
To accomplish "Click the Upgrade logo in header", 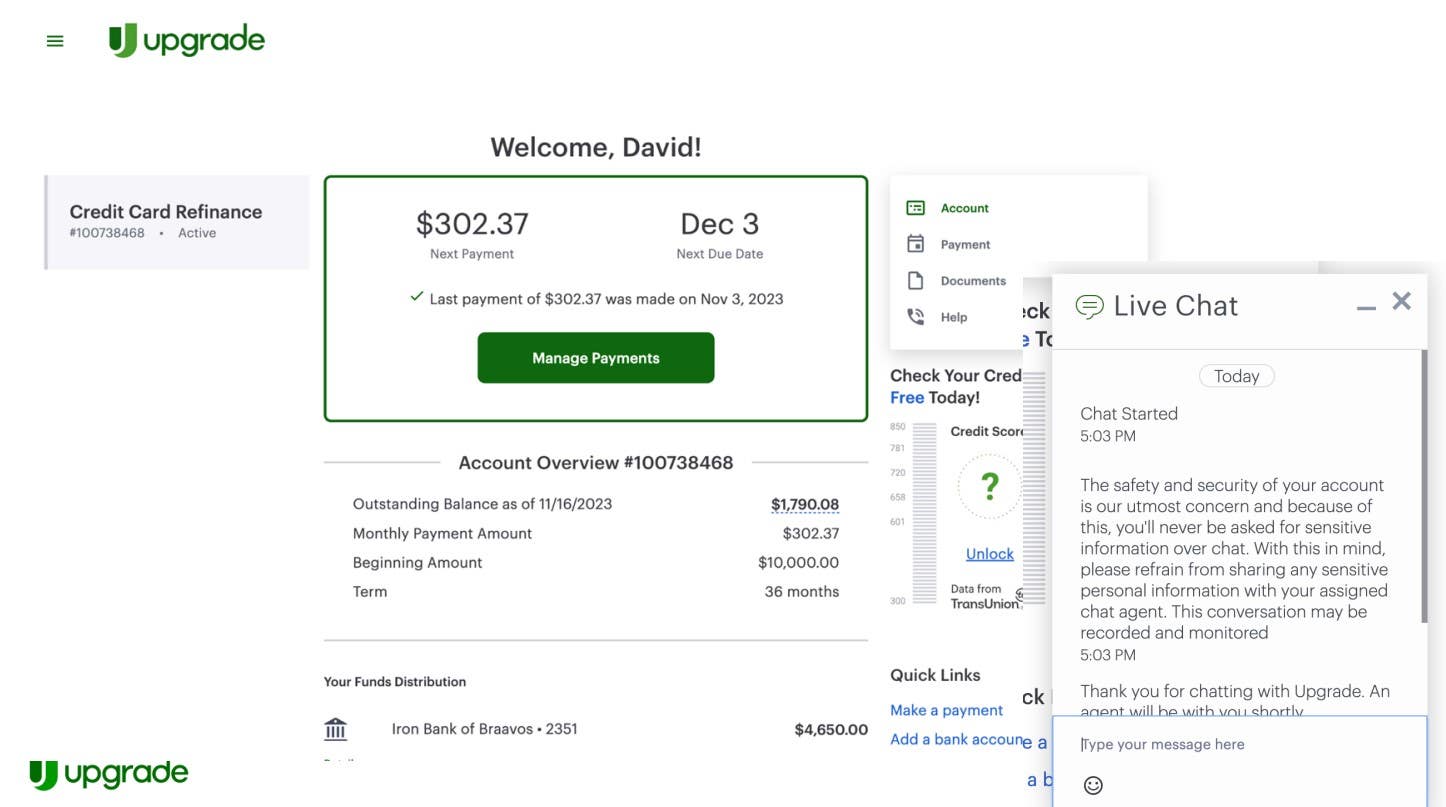I will (x=187, y=41).
